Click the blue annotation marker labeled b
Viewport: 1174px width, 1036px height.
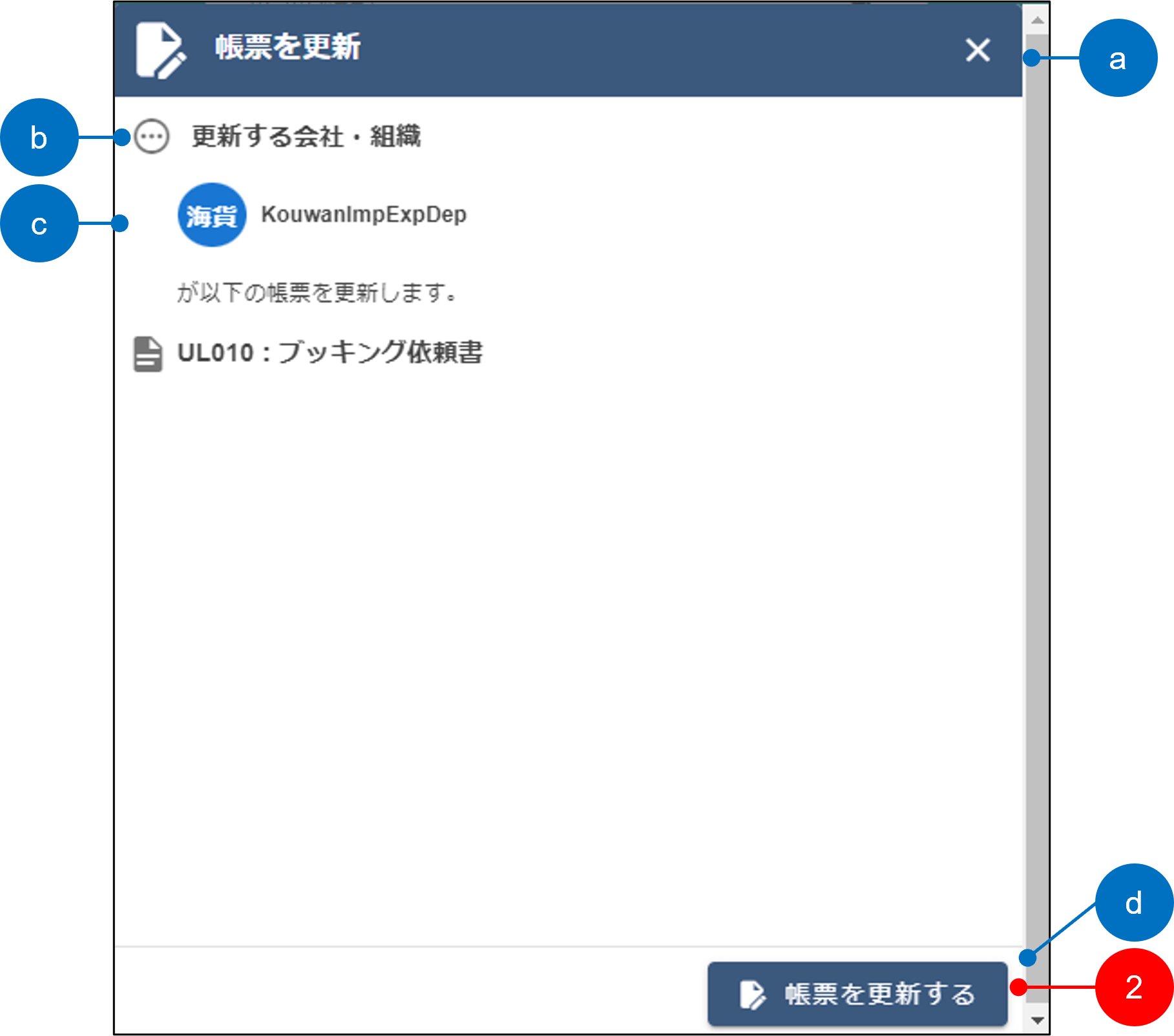pyautogui.click(x=39, y=137)
